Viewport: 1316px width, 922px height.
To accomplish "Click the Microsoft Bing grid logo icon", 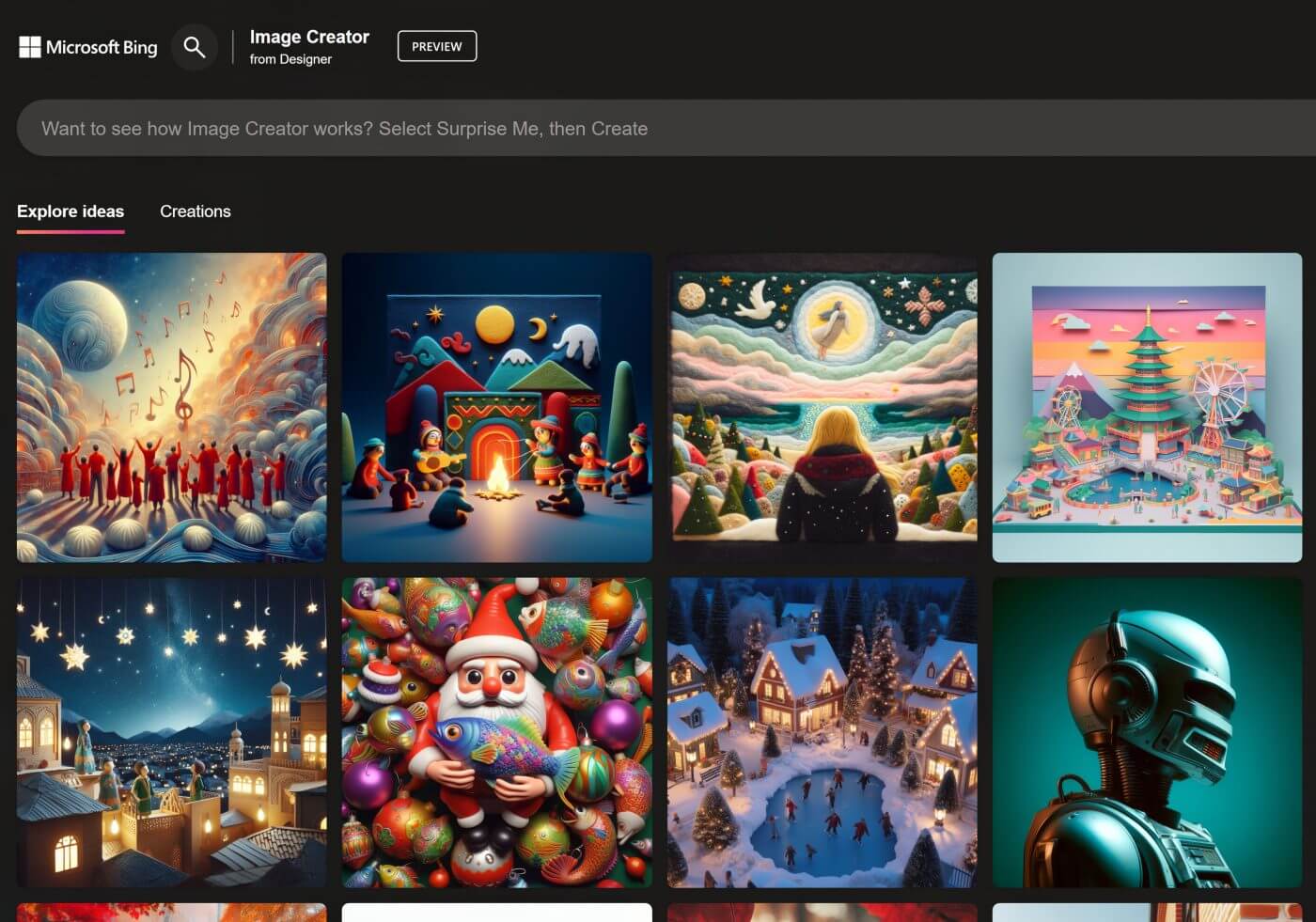I will 29,46.
